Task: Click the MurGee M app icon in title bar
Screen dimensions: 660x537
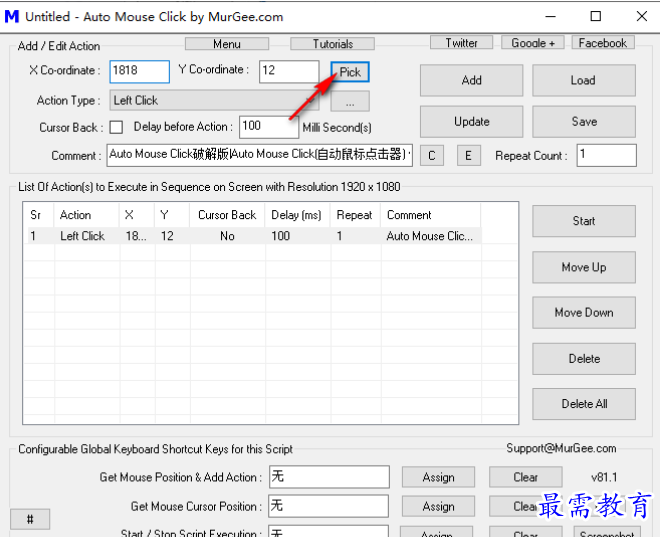Action: point(12,16)
